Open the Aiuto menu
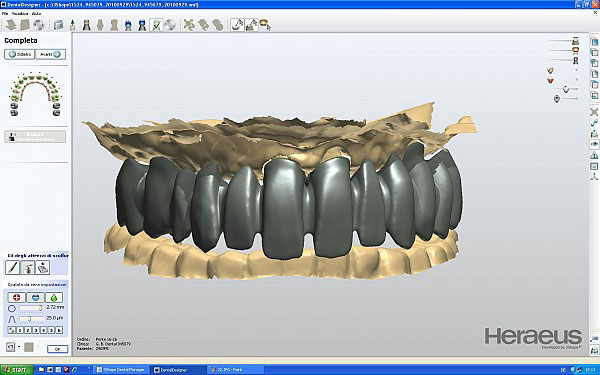 [36, 13]
